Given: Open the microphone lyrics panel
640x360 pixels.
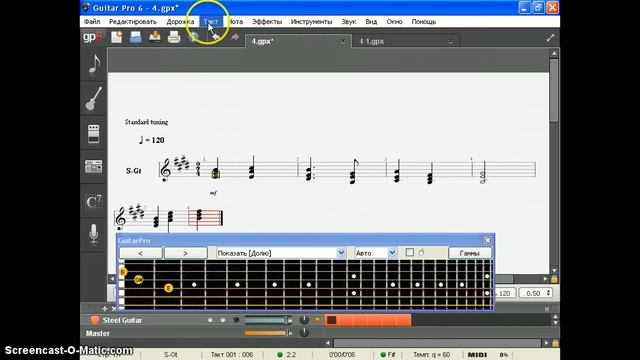Looking at the screenshot, I should click(x=94, y=234).
